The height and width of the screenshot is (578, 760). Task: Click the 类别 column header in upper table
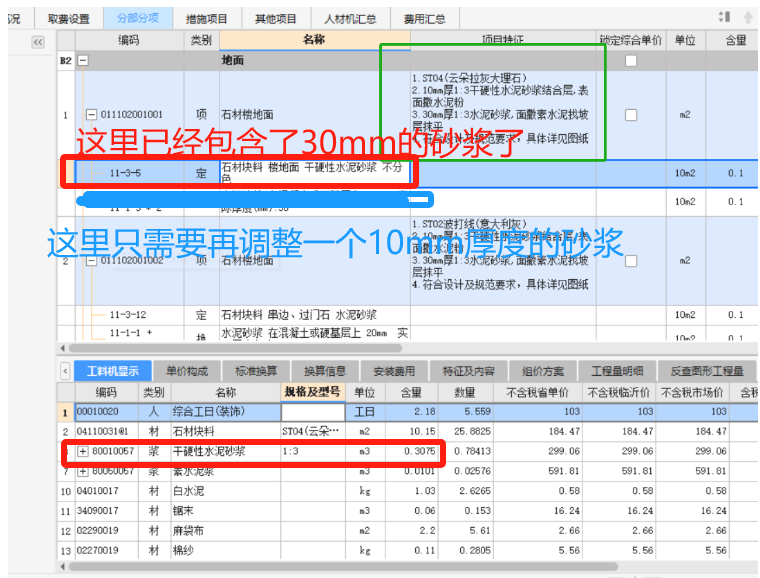(201, 40)
